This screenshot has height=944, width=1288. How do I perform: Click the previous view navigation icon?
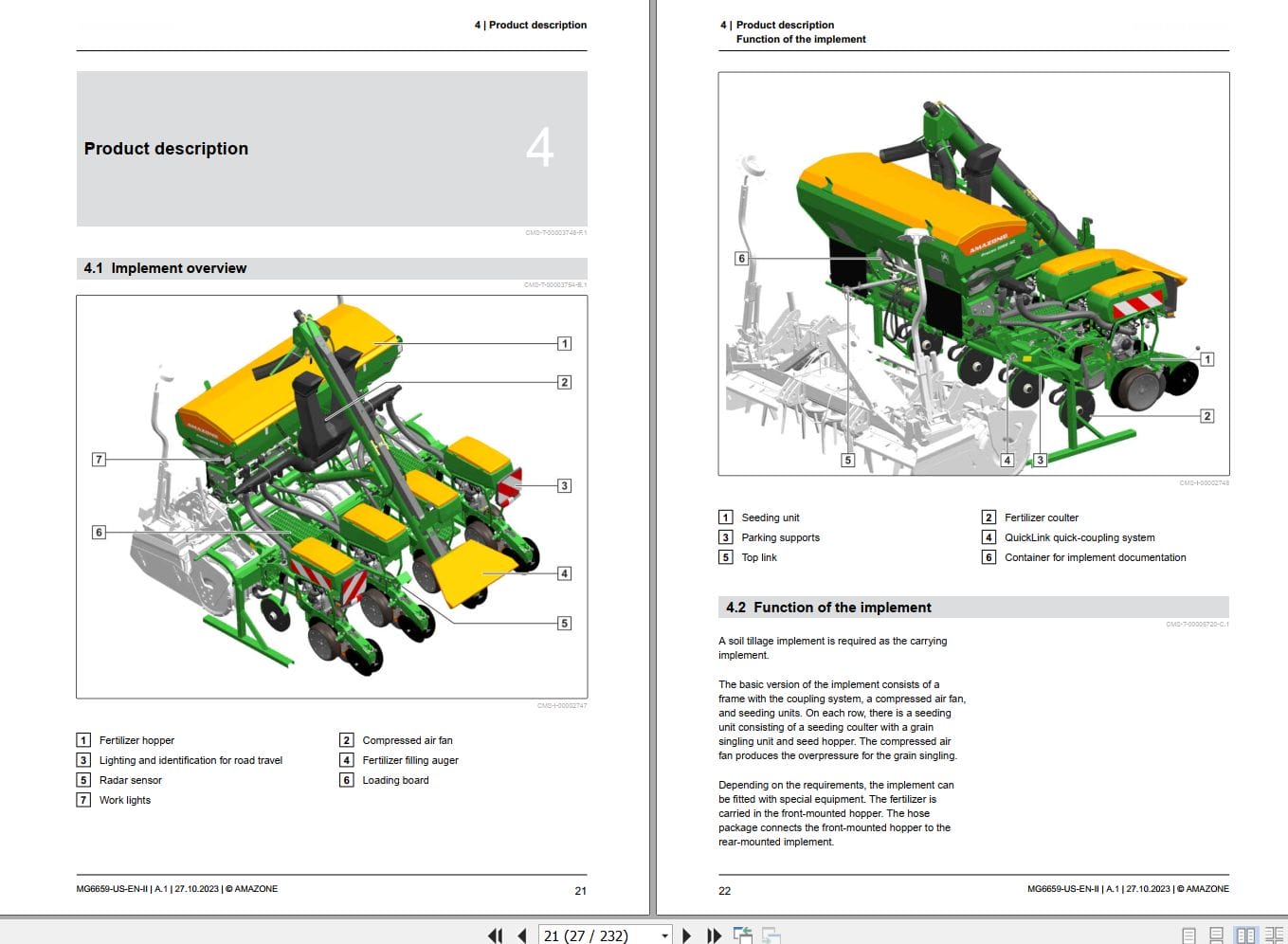743,935
